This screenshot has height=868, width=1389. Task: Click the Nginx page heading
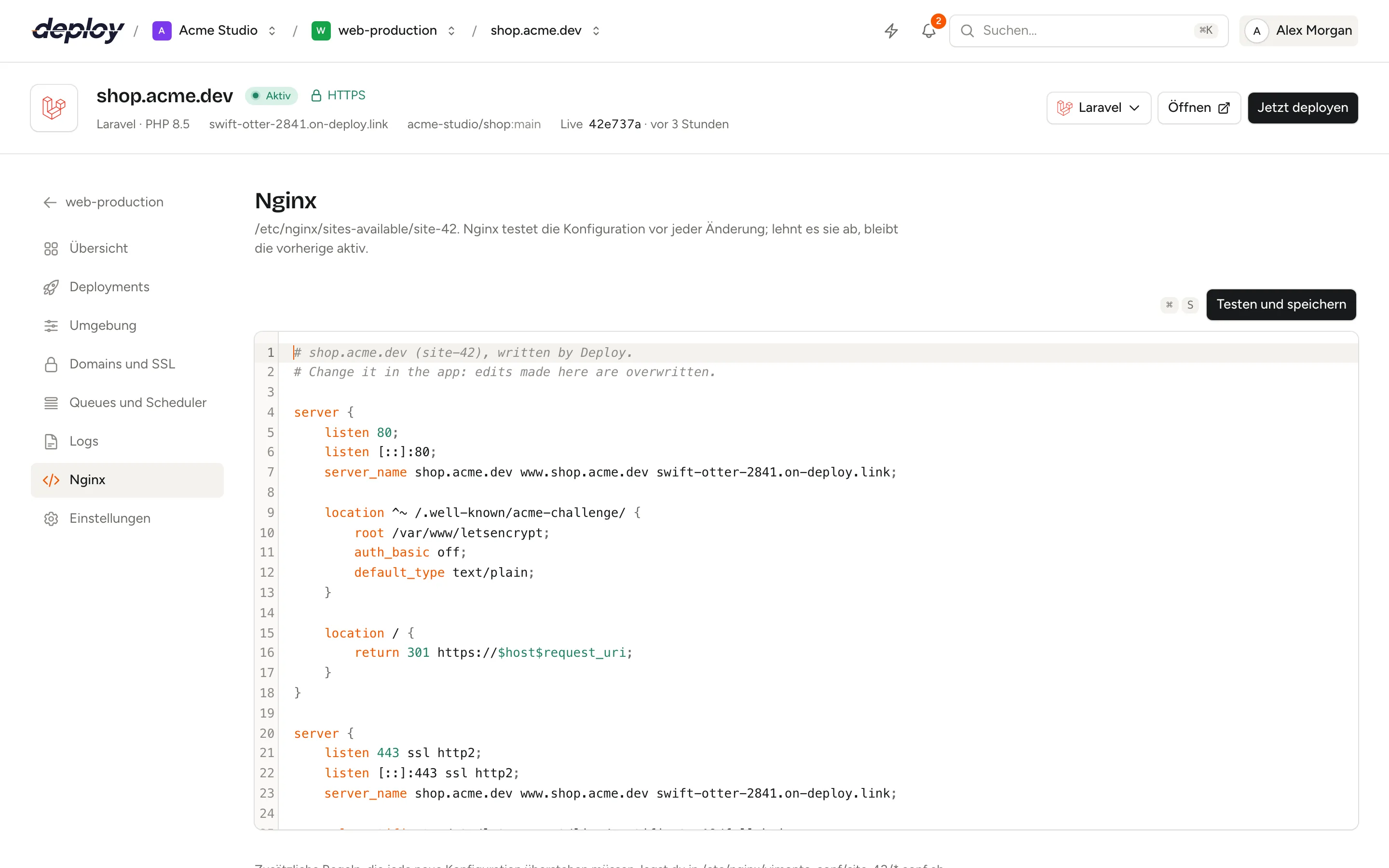coord(286,201)
